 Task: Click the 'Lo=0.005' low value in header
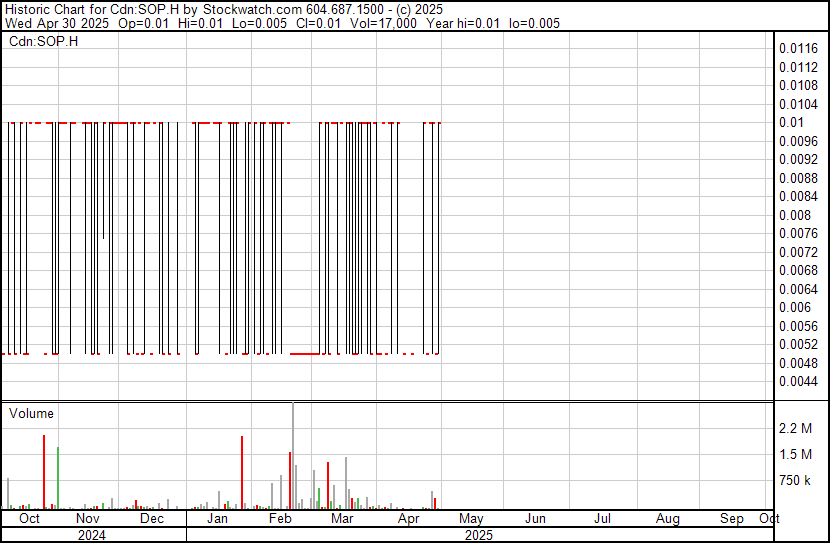[x=259, y=23]
